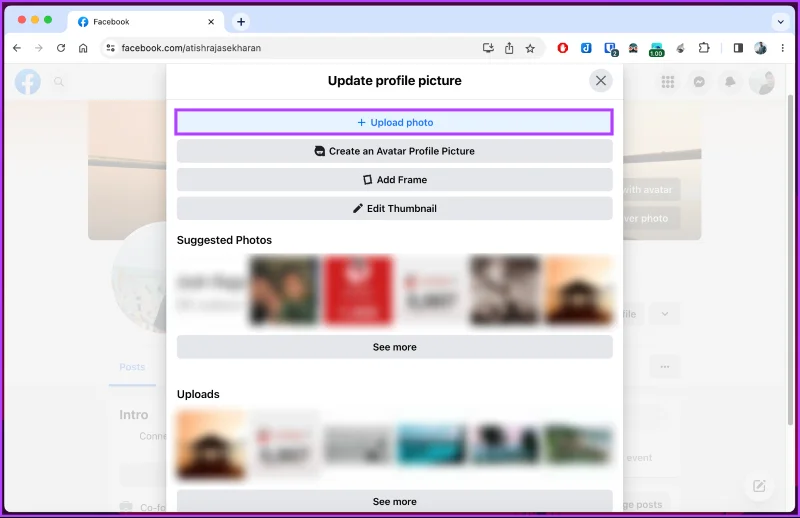Close the Update profile picture dialog

coord(601,81)
